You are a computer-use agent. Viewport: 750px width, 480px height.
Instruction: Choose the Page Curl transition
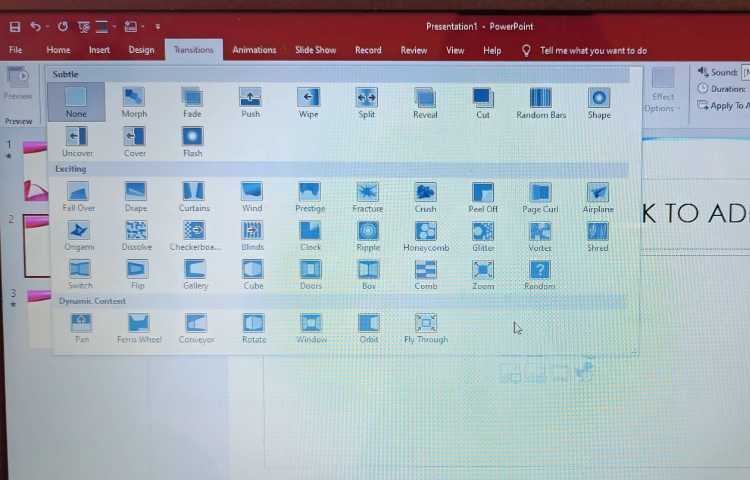tap(540, 197)
